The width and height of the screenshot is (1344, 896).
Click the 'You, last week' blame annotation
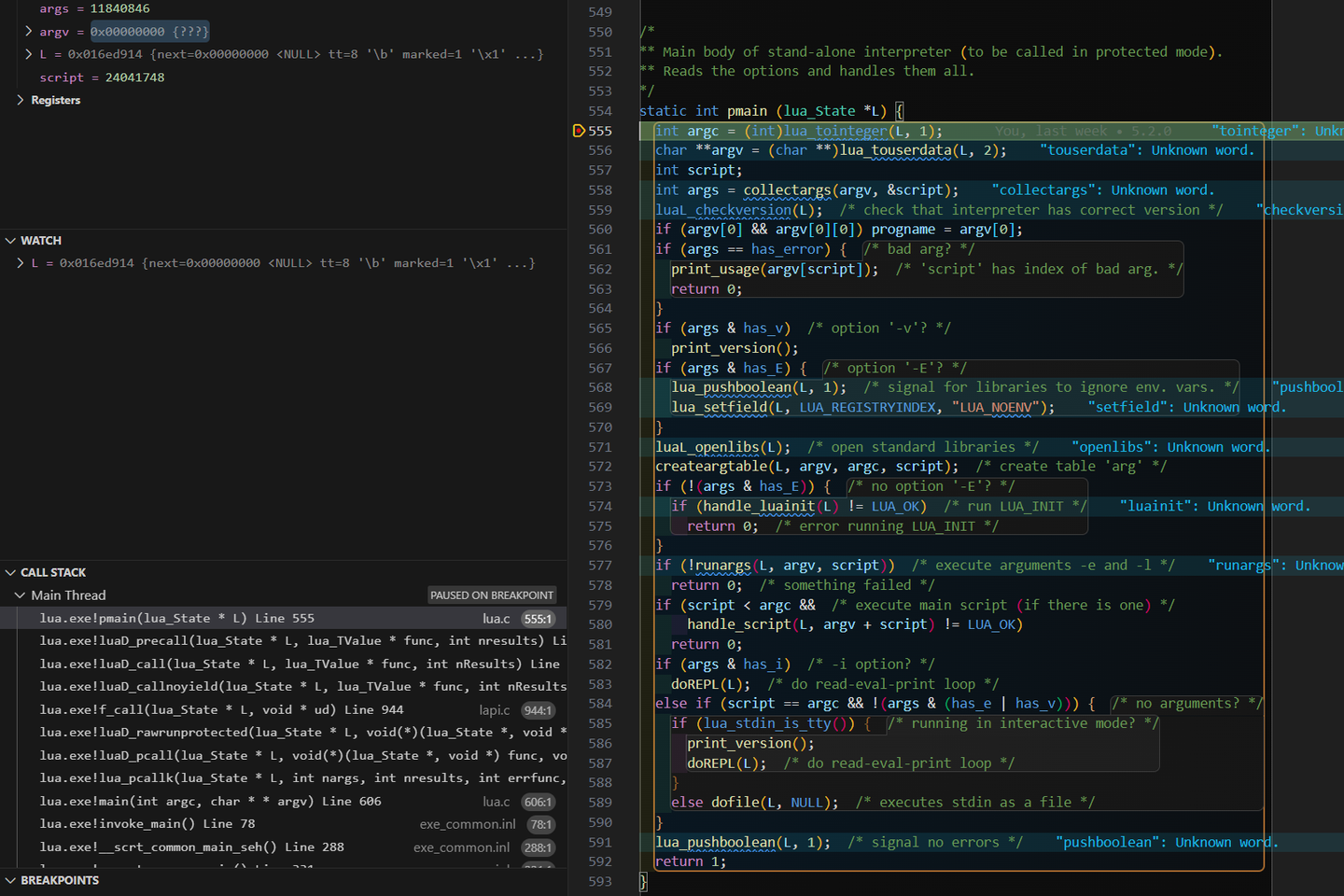coord(1083,132)
